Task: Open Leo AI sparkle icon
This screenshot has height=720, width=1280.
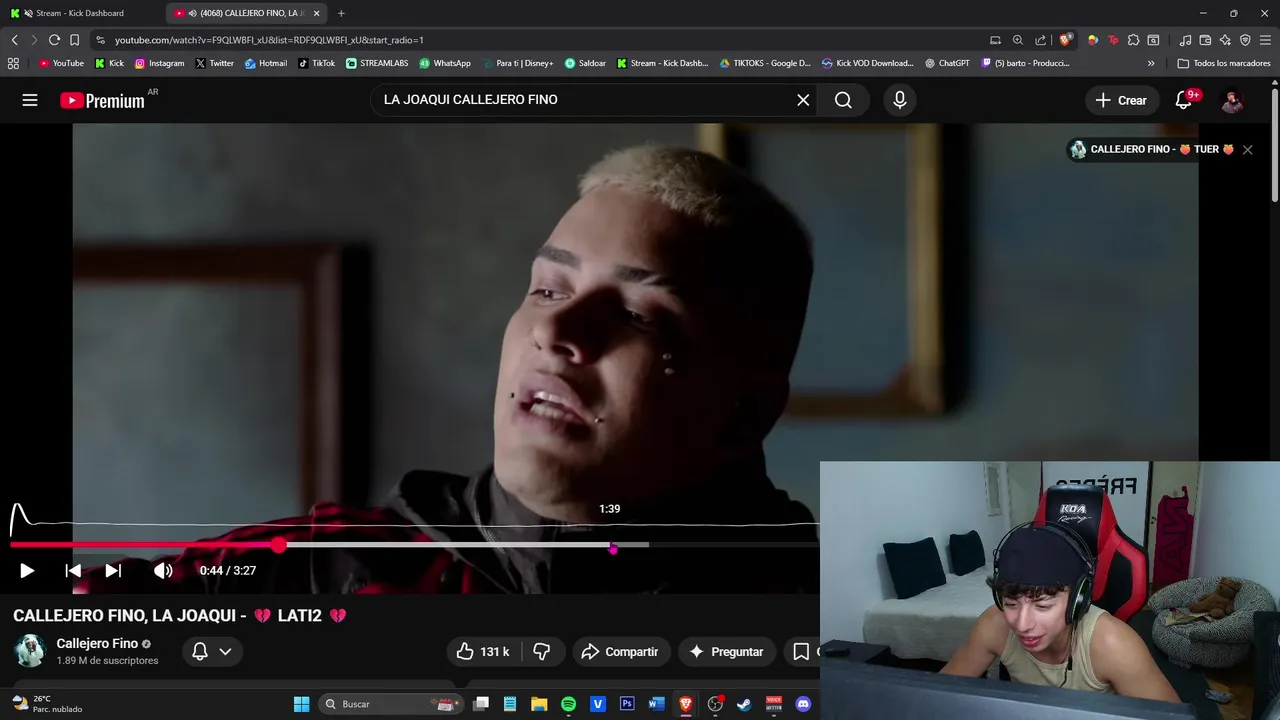Action: pos(1225,40)
